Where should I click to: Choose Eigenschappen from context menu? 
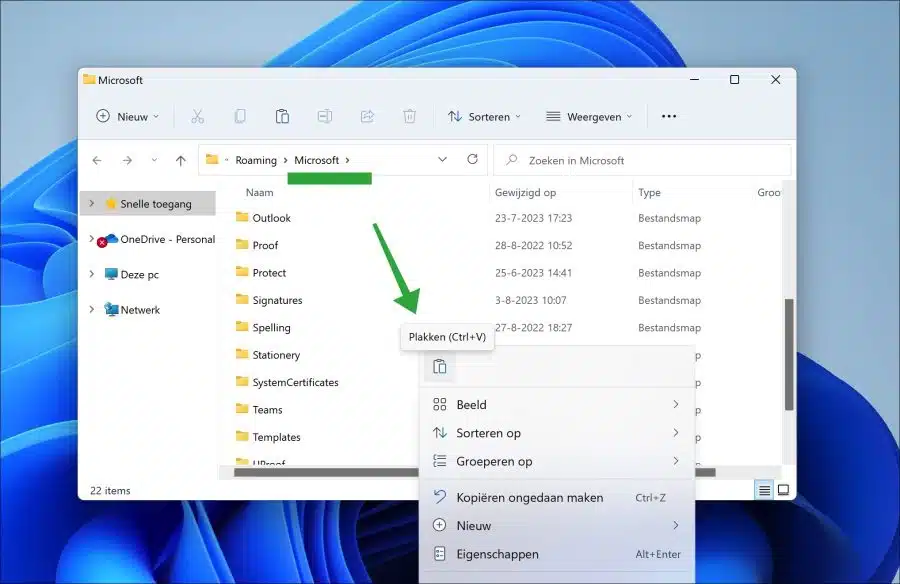click(x=557, y=554)
